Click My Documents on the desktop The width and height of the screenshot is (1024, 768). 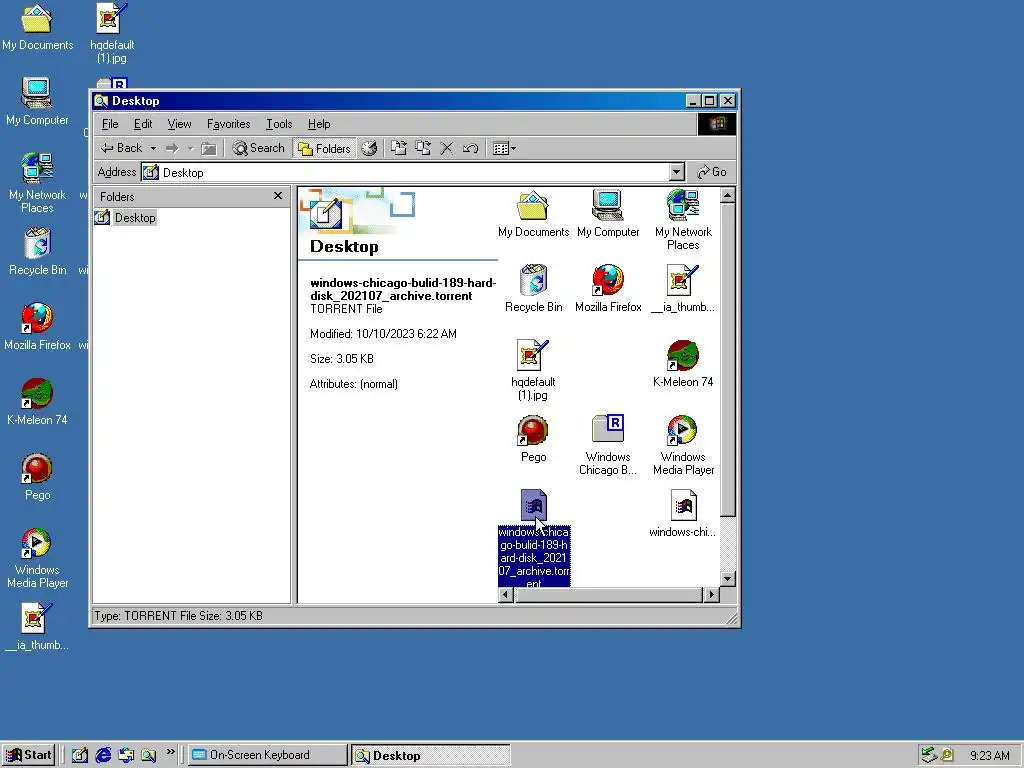click(37, 27)
